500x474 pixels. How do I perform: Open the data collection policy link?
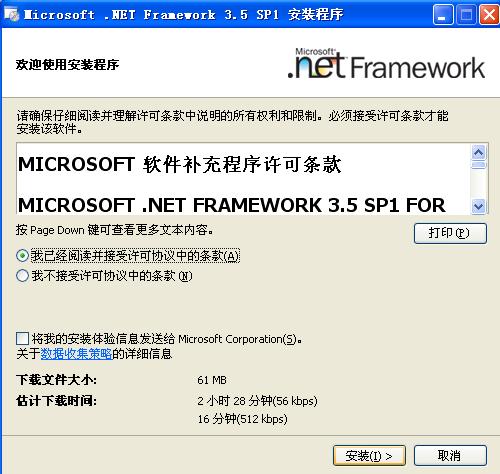click(76, 354)
